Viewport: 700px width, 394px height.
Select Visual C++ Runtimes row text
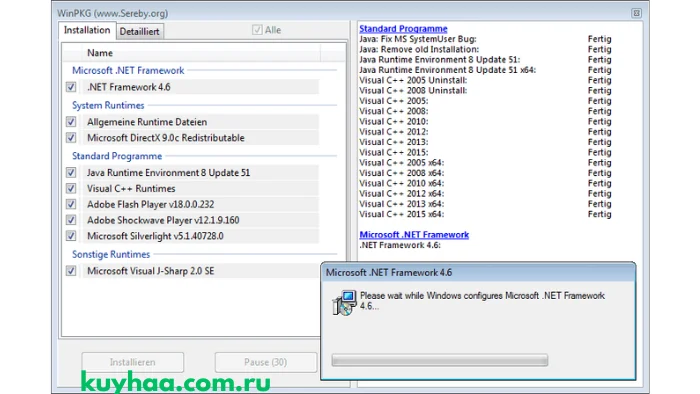[x=131, y=189]
